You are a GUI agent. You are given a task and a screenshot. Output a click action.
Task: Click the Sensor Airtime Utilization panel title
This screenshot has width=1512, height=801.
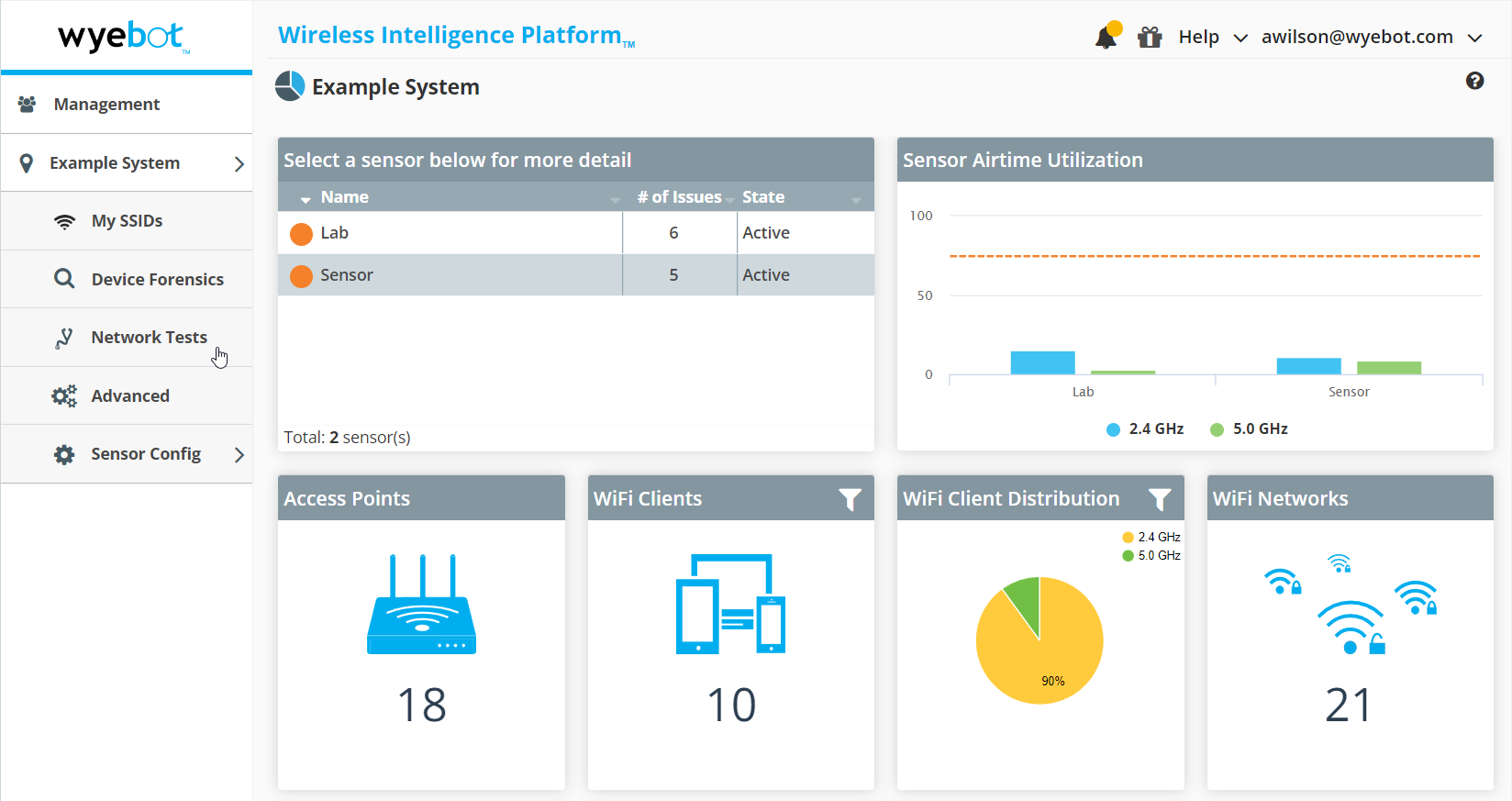(x=1023, y=160)
